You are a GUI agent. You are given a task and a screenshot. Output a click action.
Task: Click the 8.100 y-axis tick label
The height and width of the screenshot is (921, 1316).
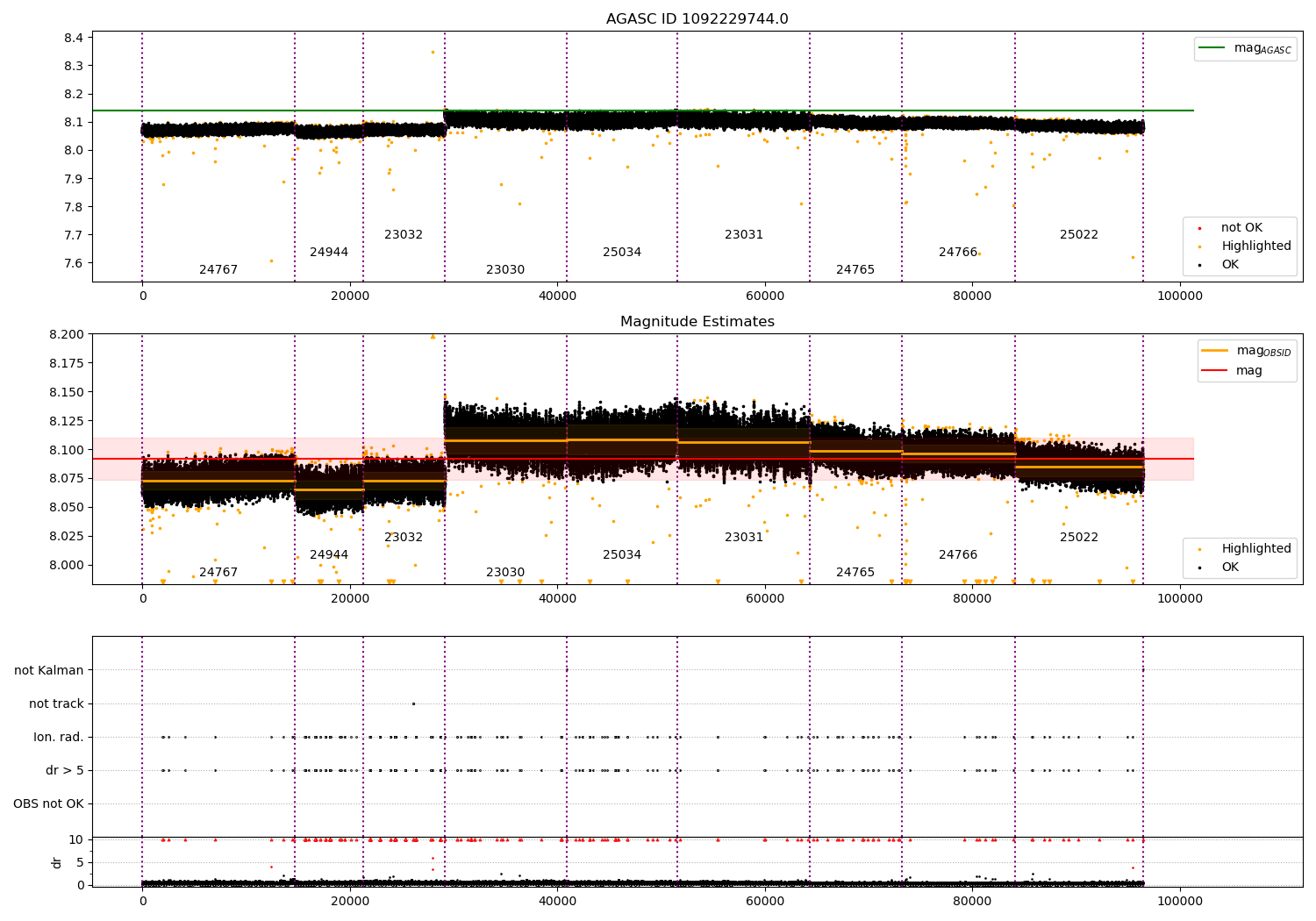pos(67,450)
